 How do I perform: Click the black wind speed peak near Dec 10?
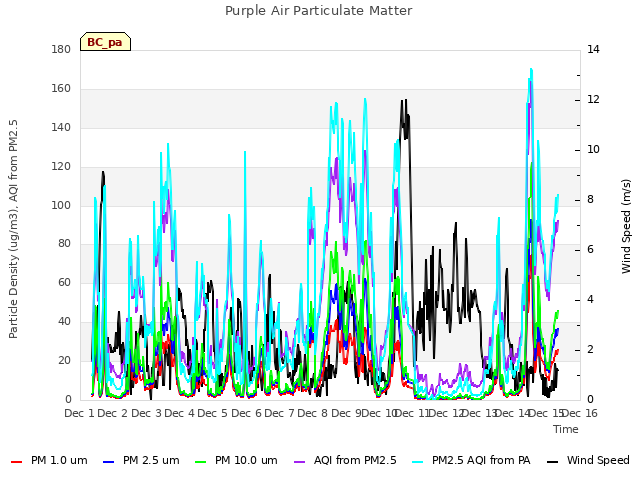[404, 100]
